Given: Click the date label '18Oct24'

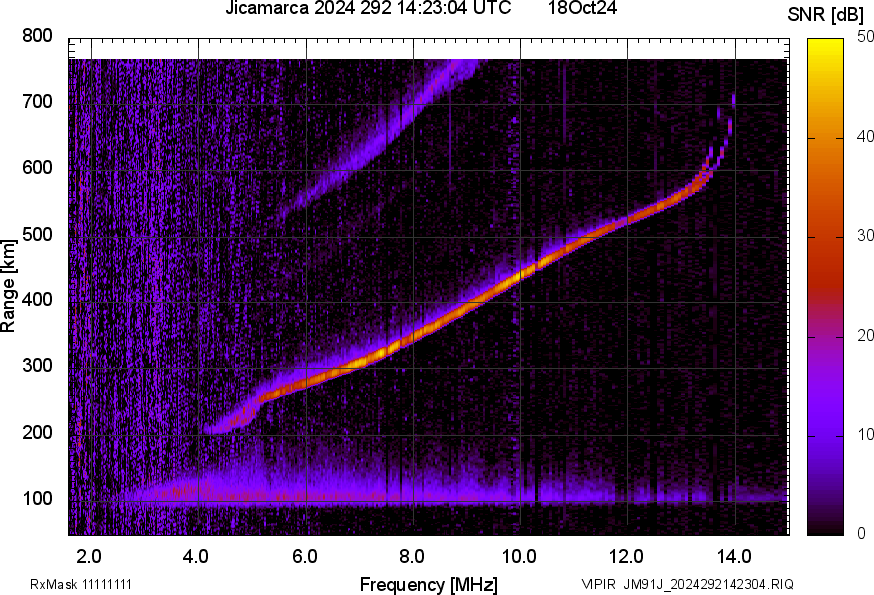Looking at the screenshot, I should (582, 8).
